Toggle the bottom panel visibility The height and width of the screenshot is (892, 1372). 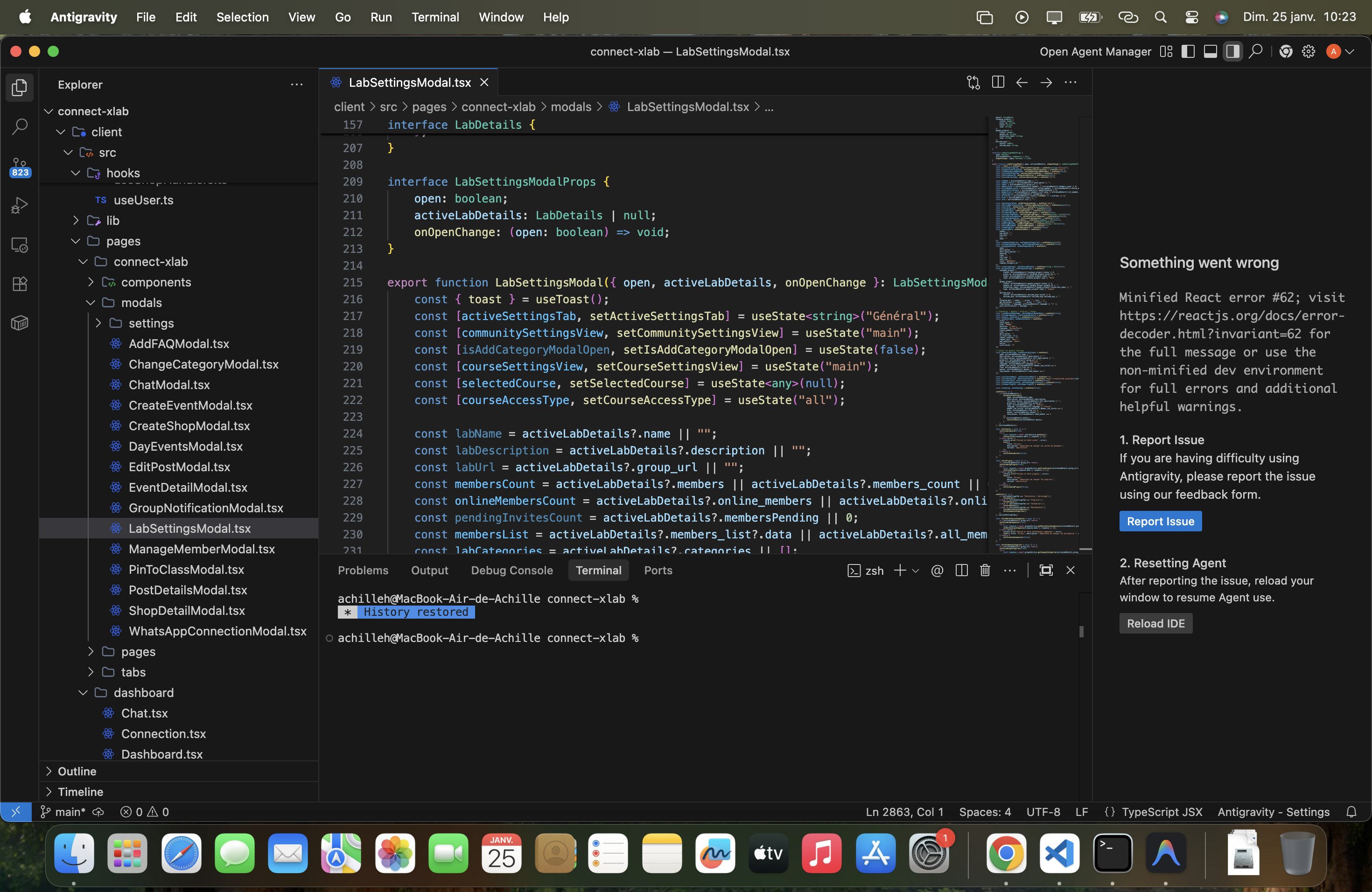click(x=1210, y=51)
